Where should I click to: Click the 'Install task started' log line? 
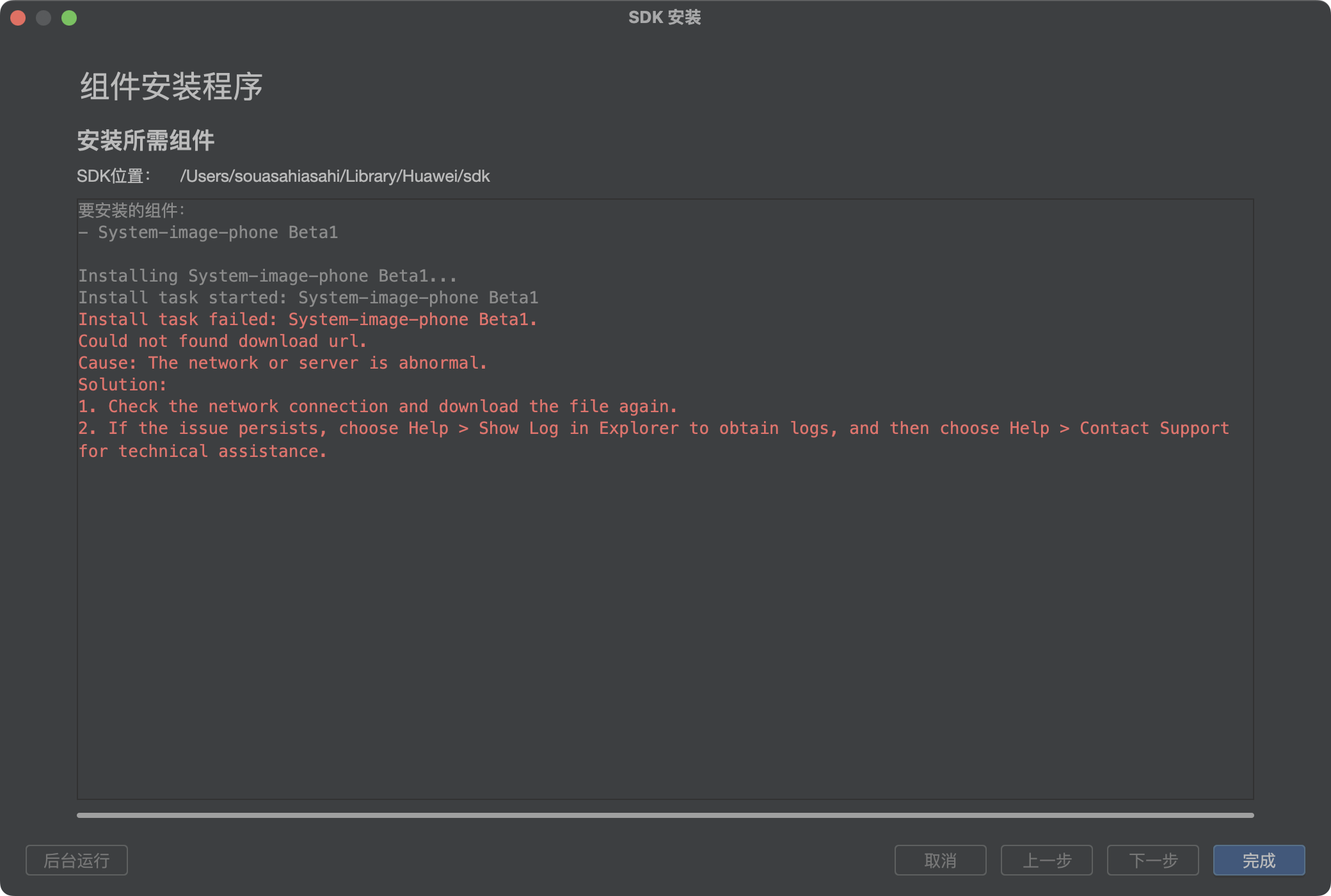[308, 298]
